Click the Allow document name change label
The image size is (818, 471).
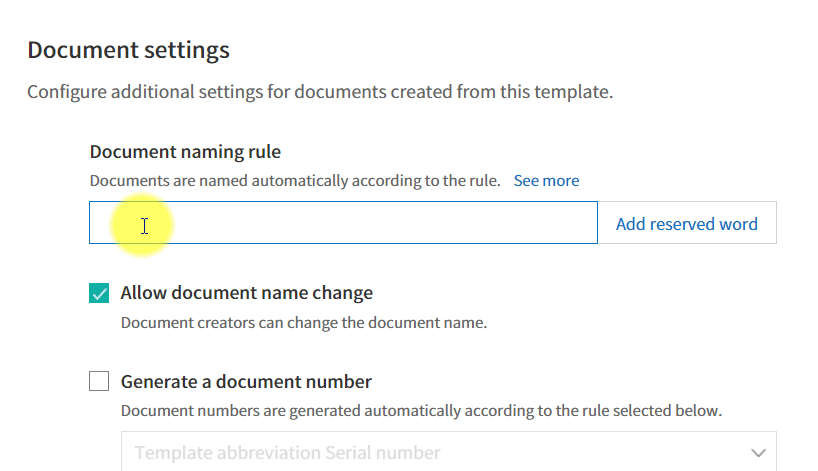pos(247,293)
